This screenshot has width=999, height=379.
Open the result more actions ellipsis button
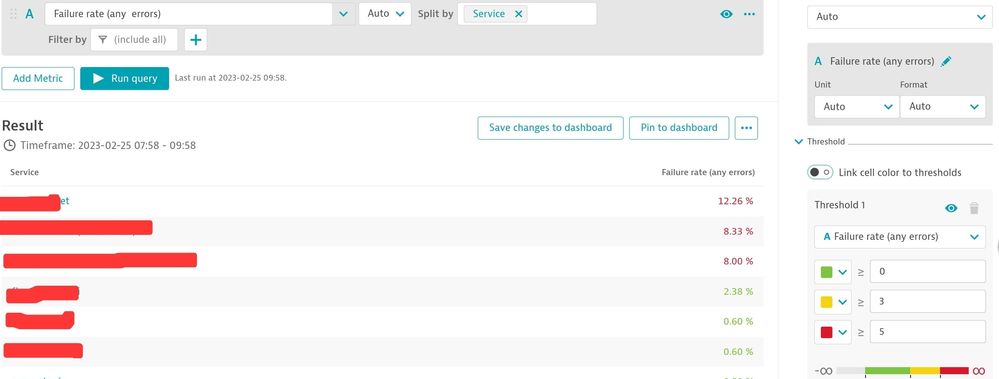(746, 127)
